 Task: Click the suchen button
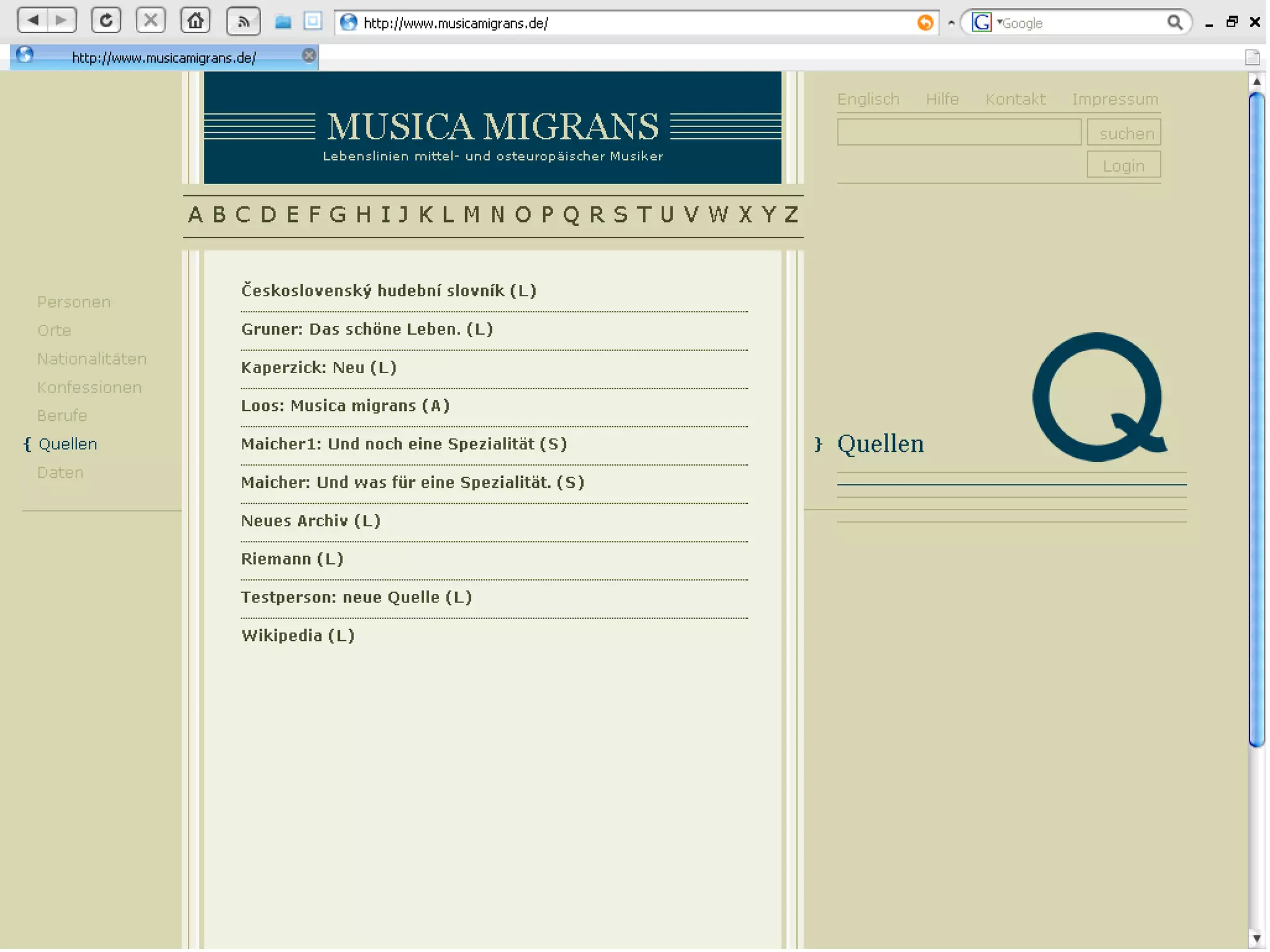coord(1123,133)
